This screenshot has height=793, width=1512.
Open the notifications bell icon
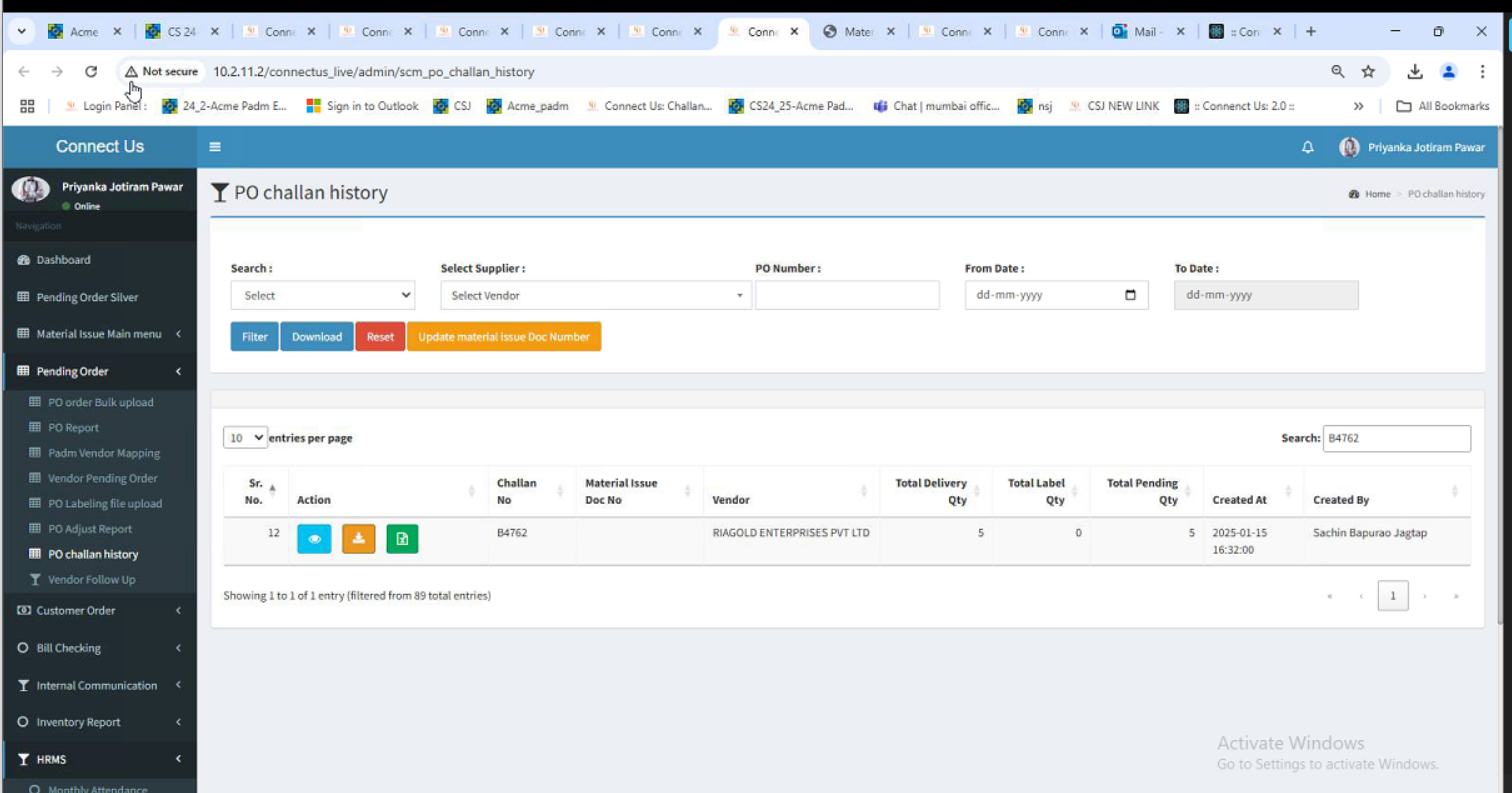click(x=1307, y=147)
